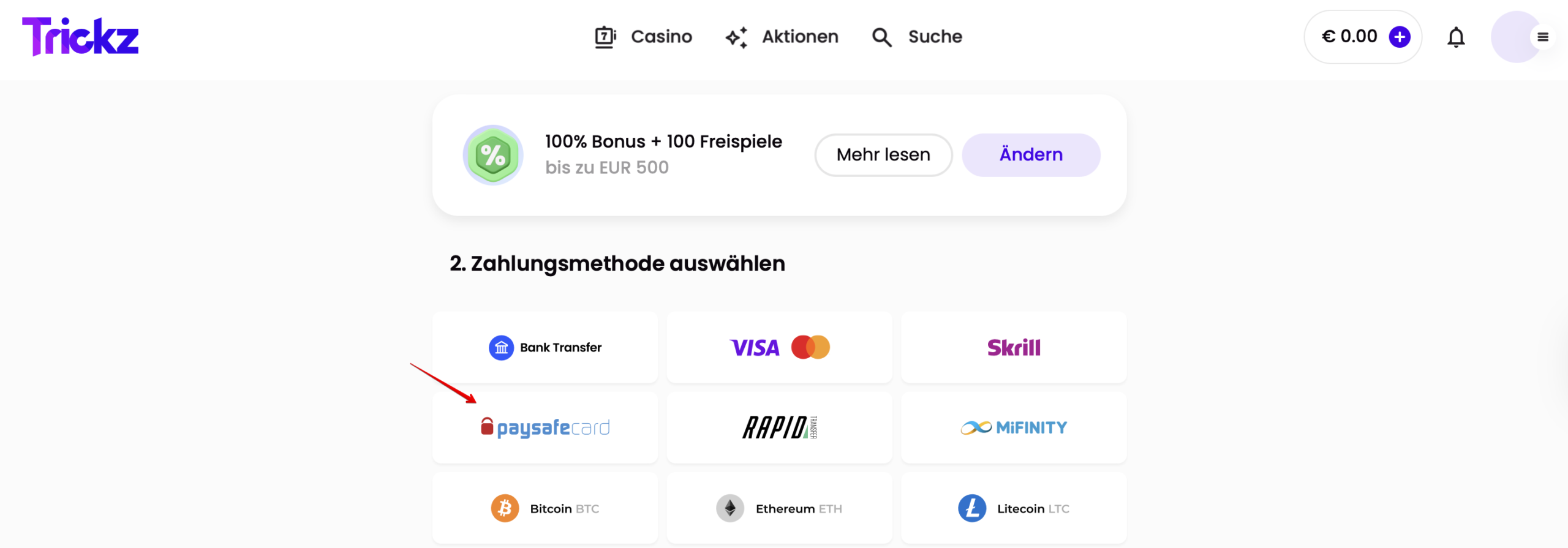Click the green percent bonus icon
Viewport: 1568px width, 548px height.
pyautogui.click(x=493, y=155)
